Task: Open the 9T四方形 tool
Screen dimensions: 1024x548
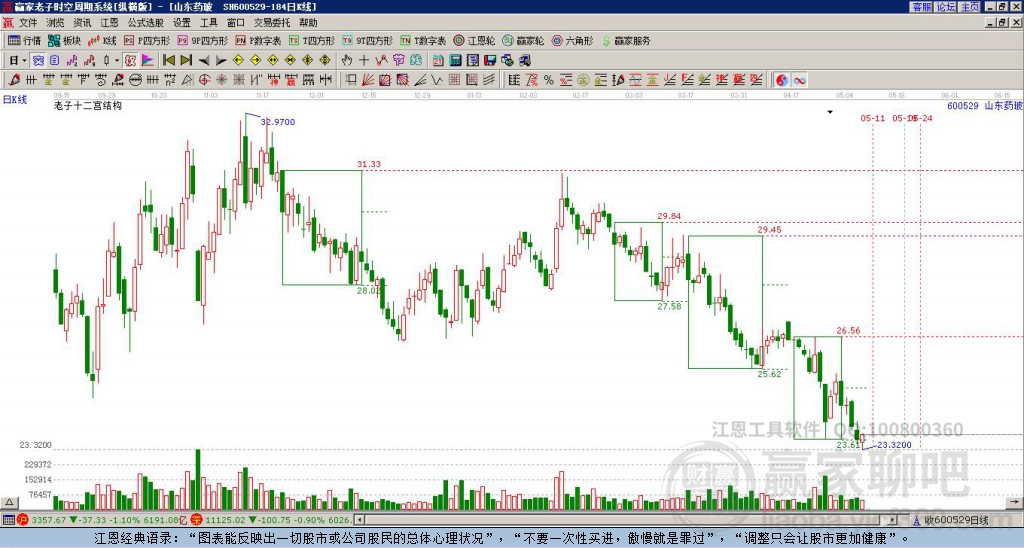Action: [x=367, y=40]
